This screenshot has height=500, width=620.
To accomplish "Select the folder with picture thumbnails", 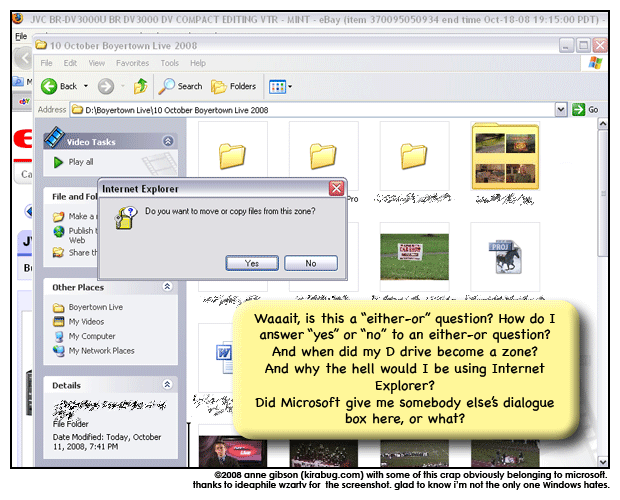I will 505,156.
